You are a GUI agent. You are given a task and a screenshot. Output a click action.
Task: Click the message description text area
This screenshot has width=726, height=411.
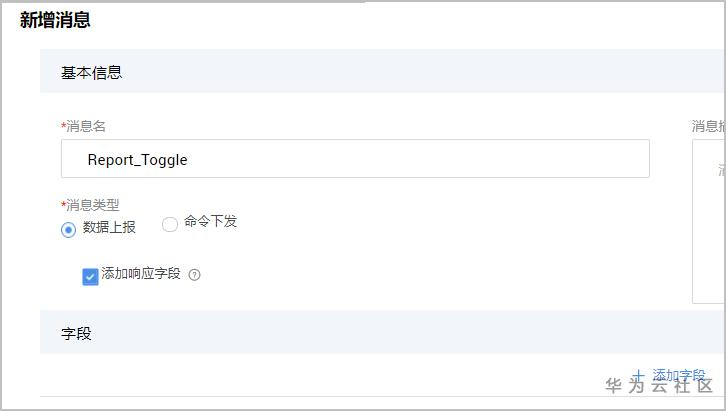[x=709, y=220]
